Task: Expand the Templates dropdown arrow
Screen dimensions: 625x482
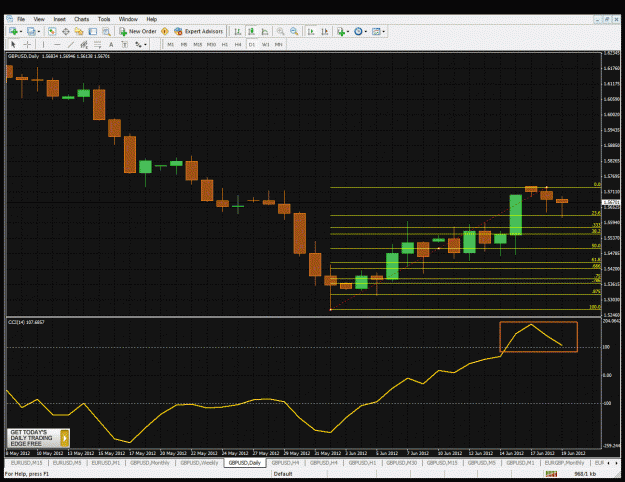Action: pos(383,31)
